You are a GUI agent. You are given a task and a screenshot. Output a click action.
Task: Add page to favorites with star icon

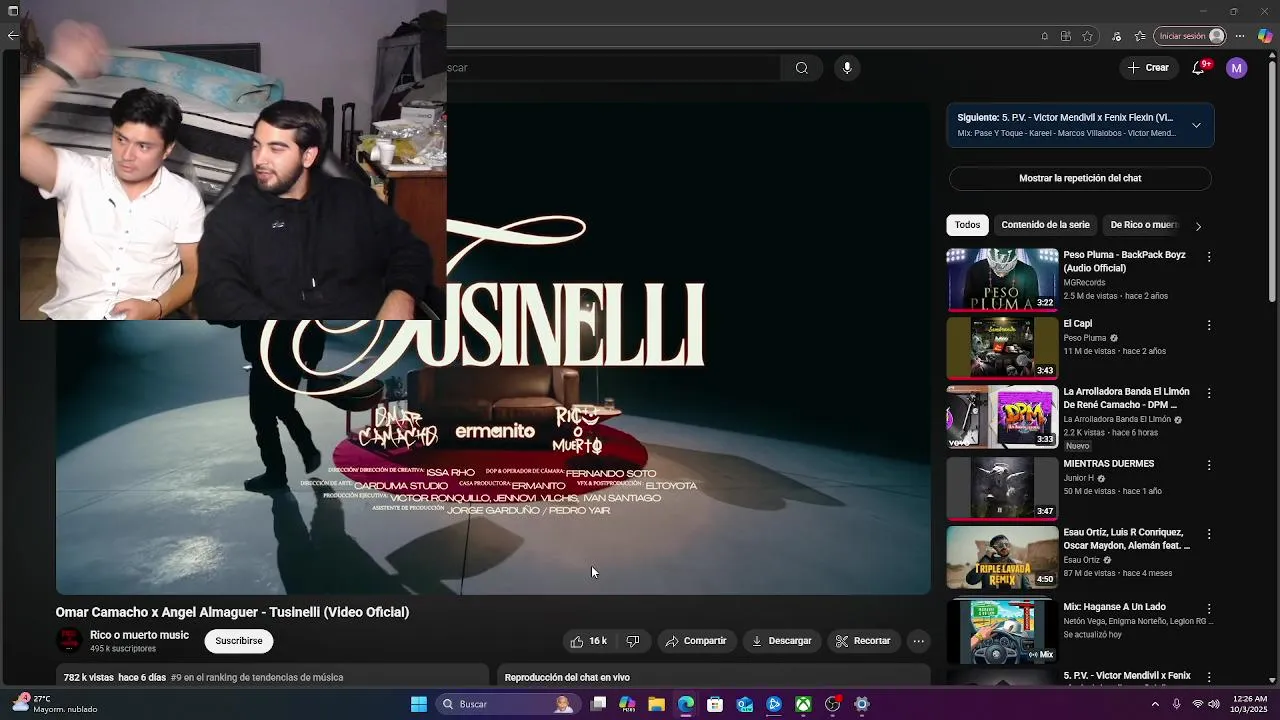pyautogui.click(x=1088, y=36)
